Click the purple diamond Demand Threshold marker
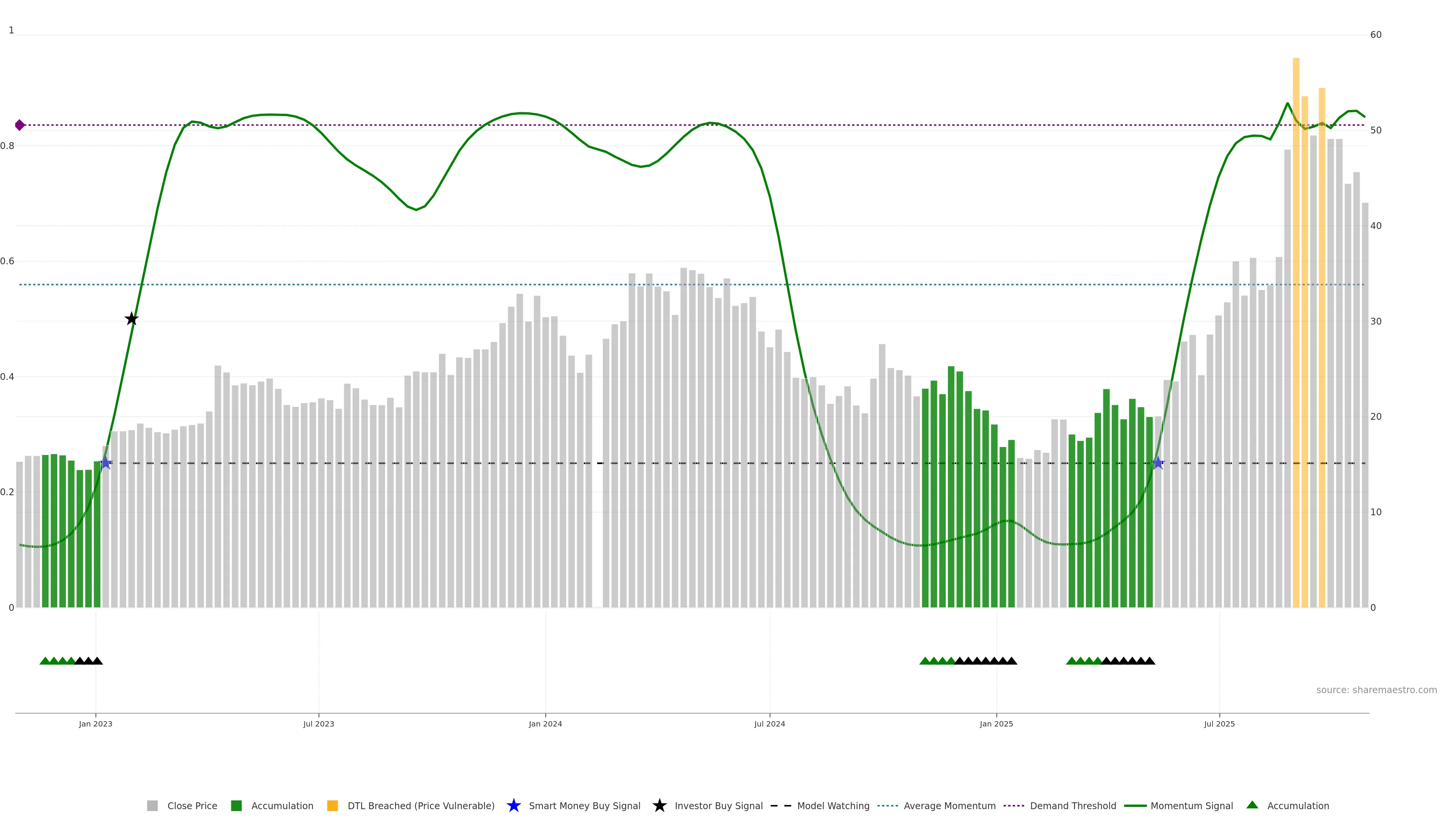The width and height of the screenshot is (1456, 819). (x=20, y=125)
